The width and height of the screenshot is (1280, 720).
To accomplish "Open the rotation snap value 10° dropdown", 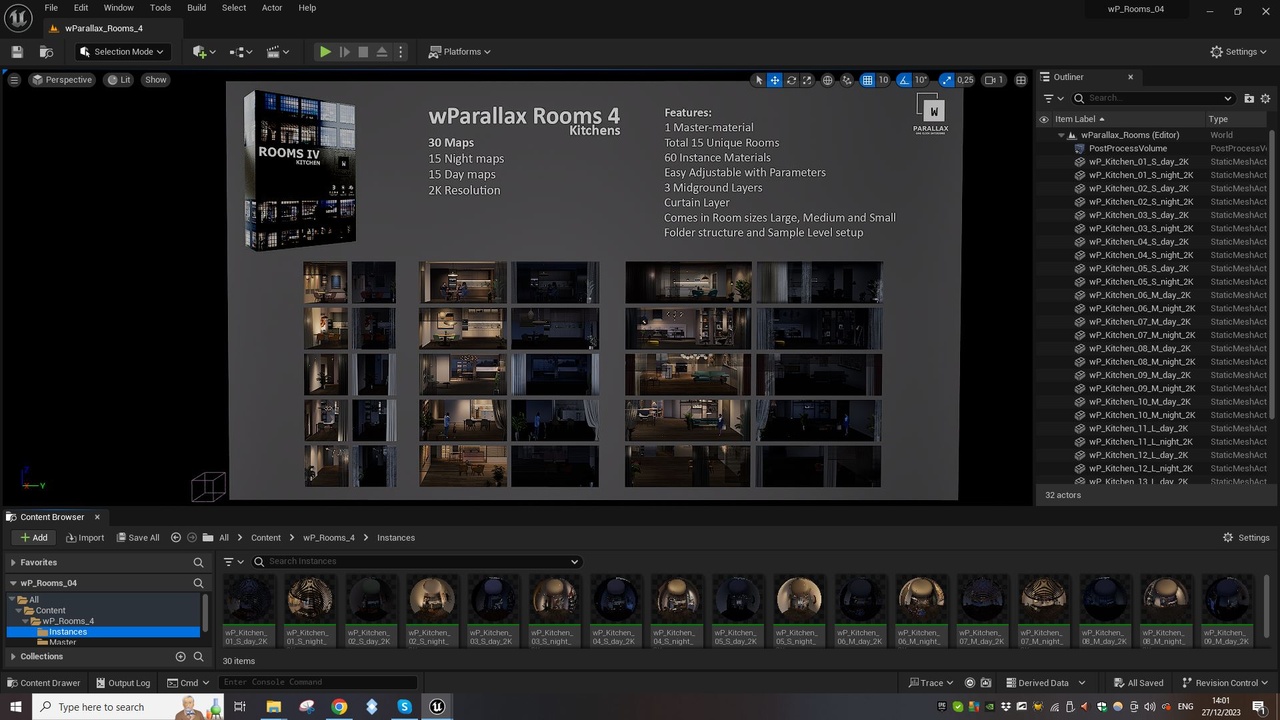I will tap(921, 80).
